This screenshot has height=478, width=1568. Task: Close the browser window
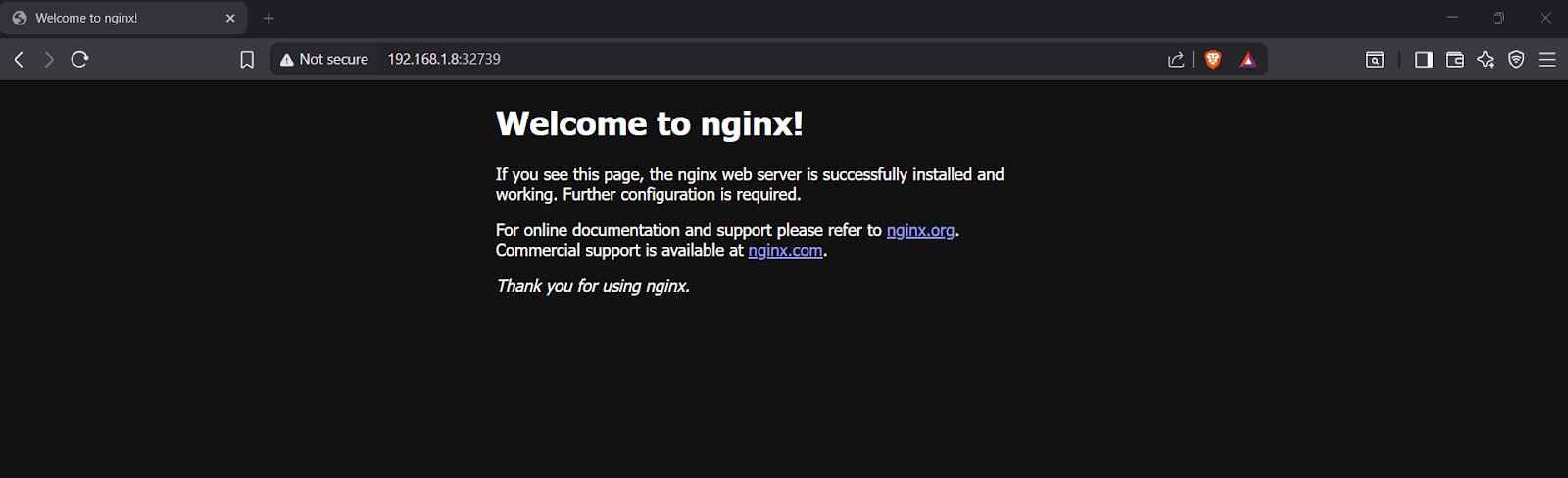point(1545,18)
